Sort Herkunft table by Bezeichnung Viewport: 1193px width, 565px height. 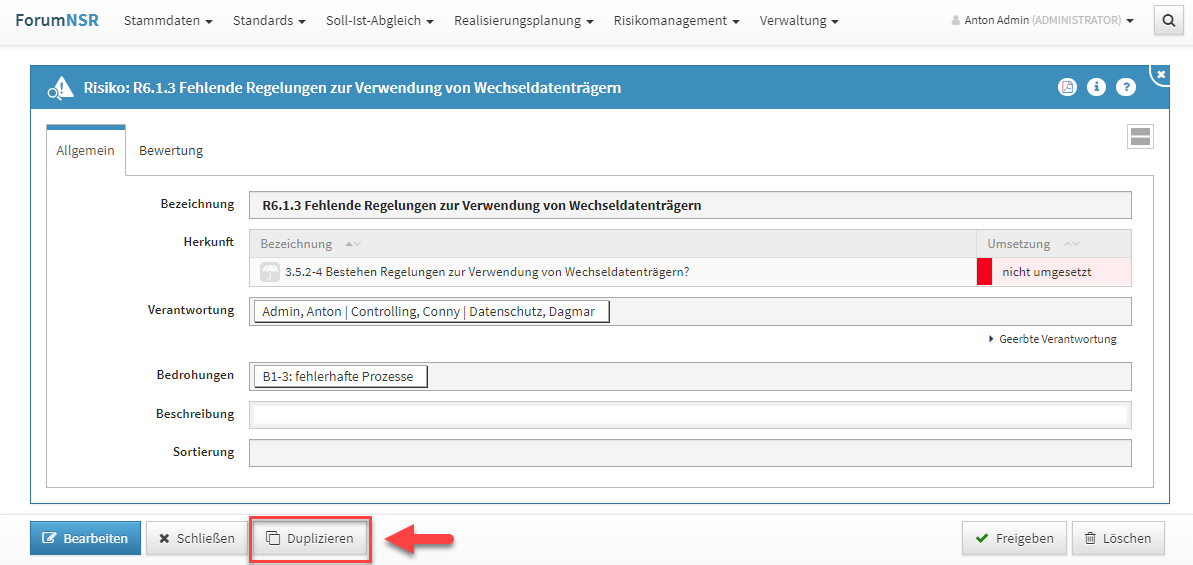[x=352, y=244]
